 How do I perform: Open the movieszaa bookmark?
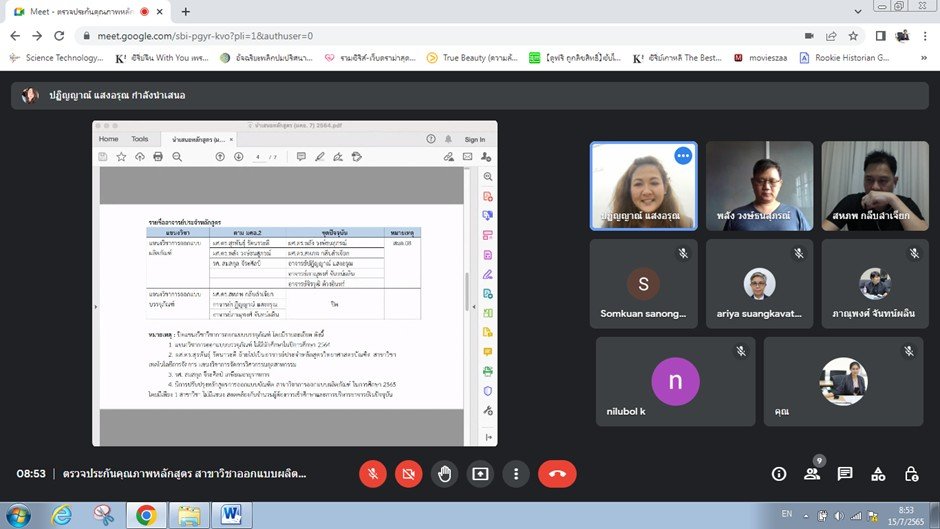[771, 58]
